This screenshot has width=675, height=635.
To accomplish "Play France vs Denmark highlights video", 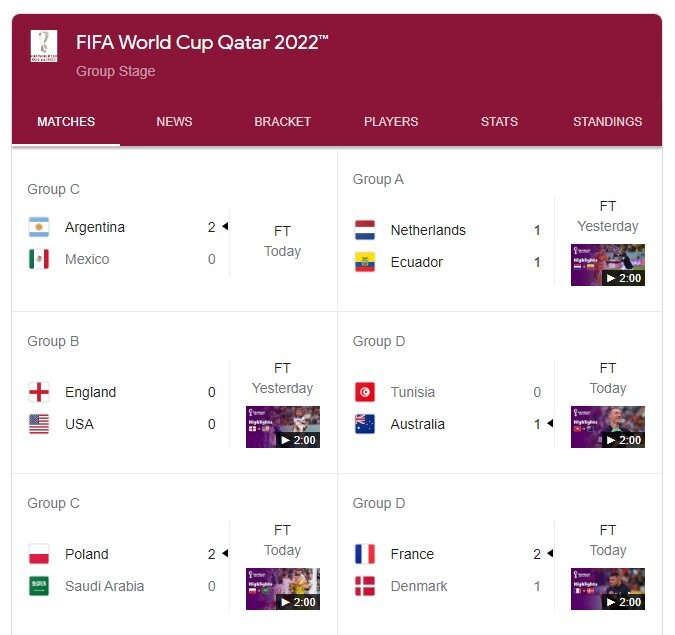I will click(x=608, y=589).
